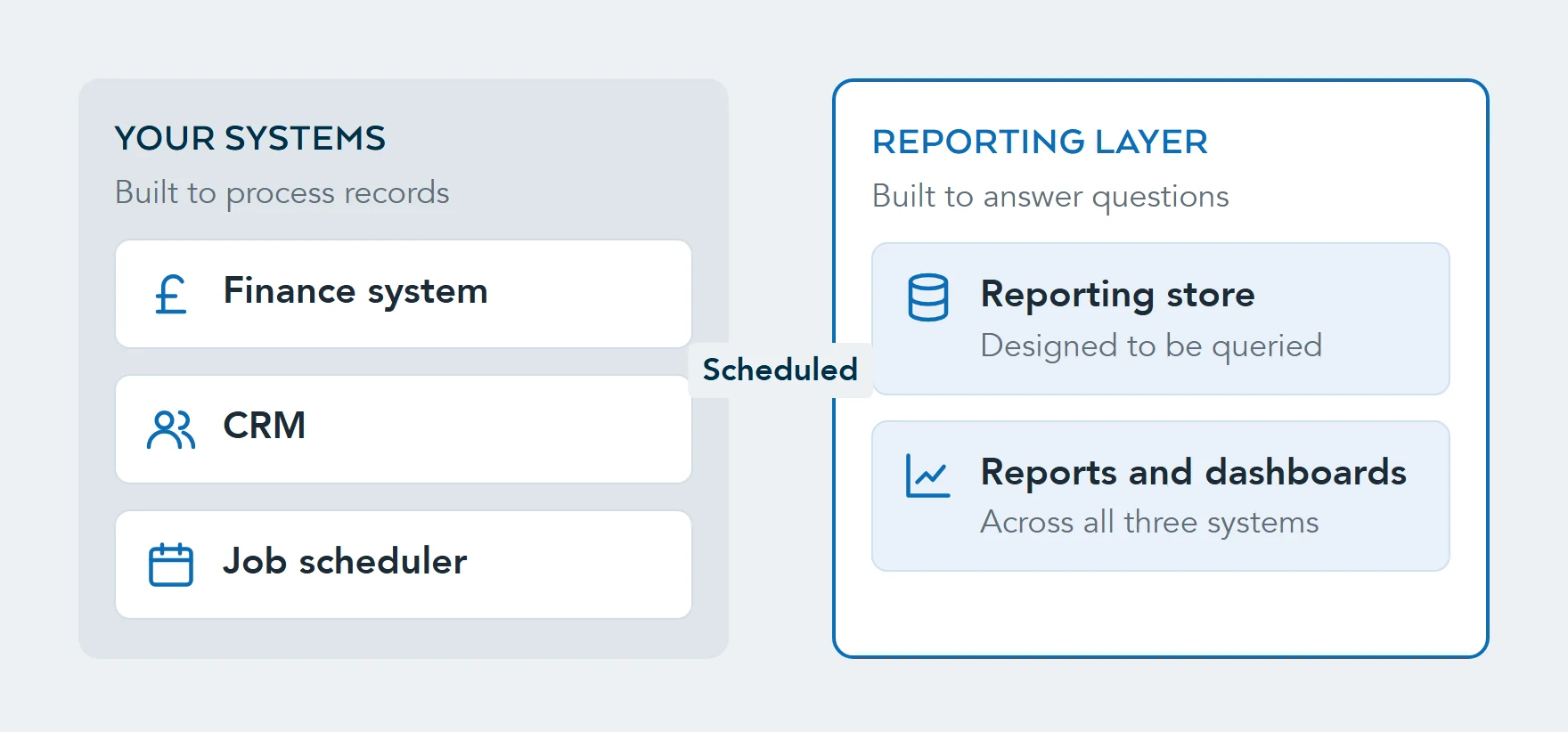Select the "Job scheduler" label
This screenshot has height=732, width=1568.
(345, 561)
